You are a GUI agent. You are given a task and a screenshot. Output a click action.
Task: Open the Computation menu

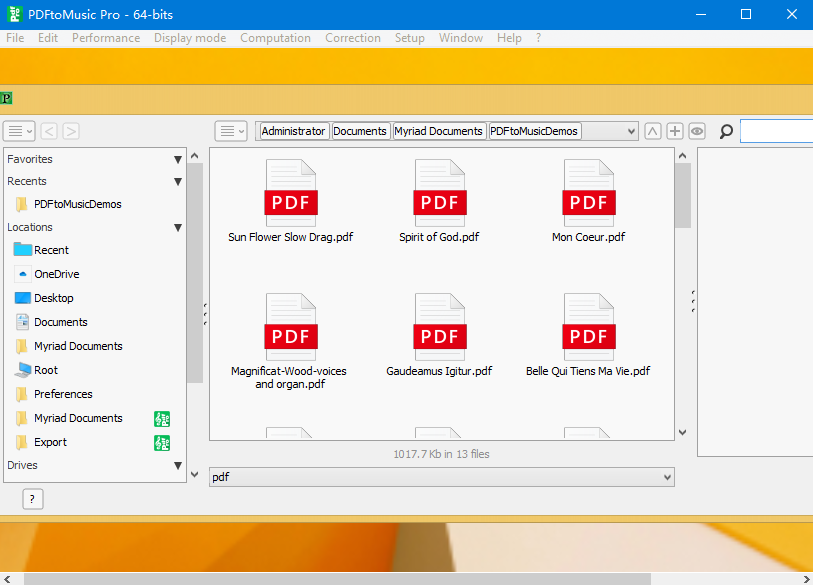point(275,37)
